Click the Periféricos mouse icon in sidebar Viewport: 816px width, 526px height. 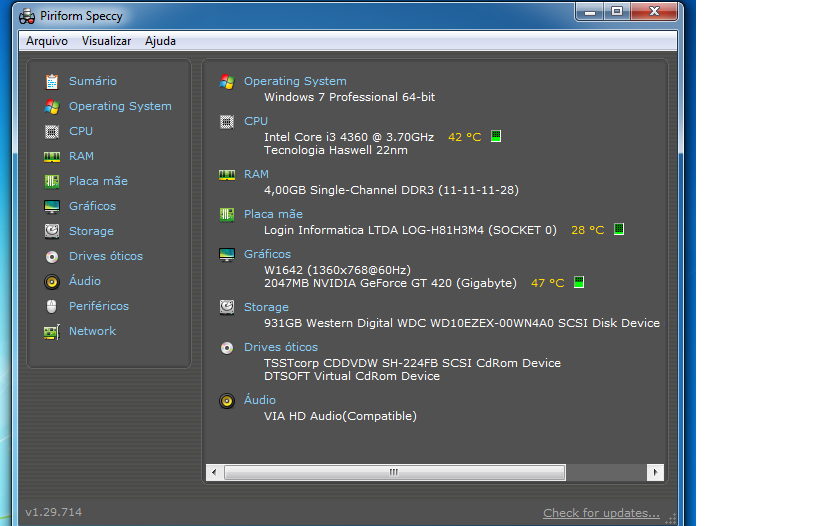tap(52, 306)
